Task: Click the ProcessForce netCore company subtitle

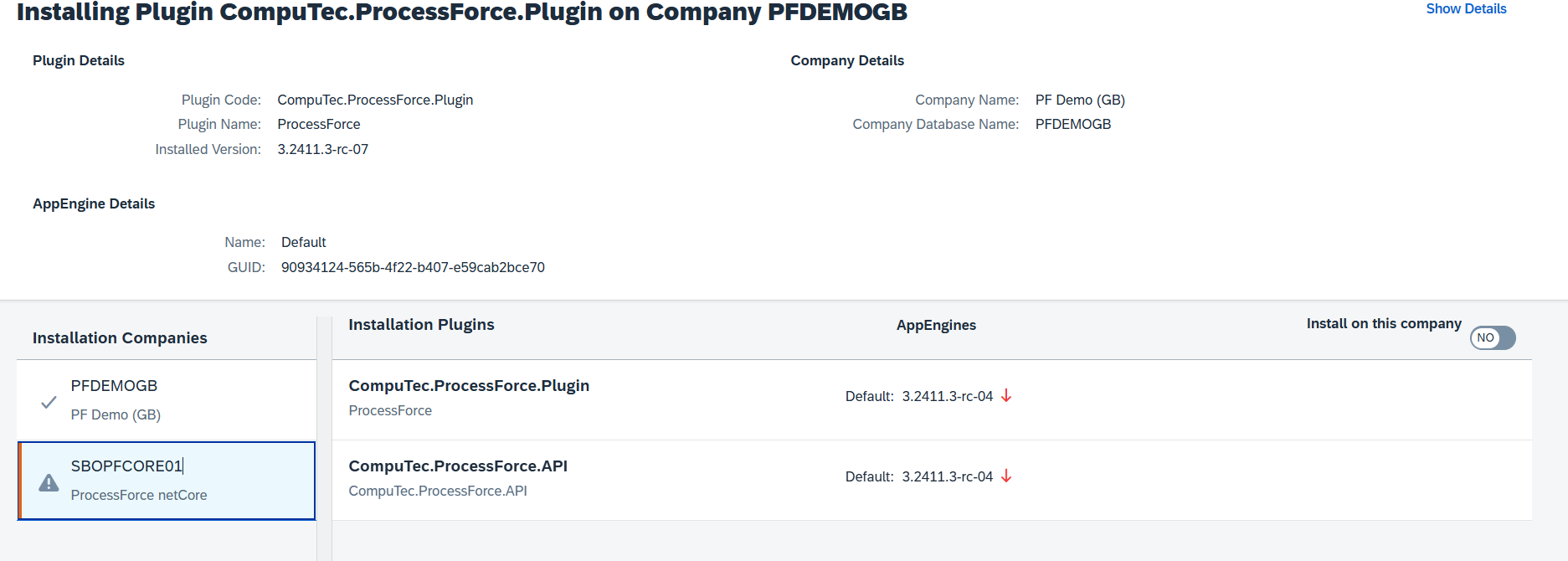Action: [x=139, y=496]
